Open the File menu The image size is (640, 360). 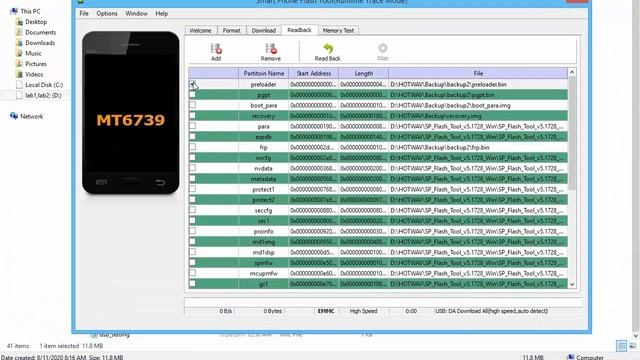(x=84, y=13)
